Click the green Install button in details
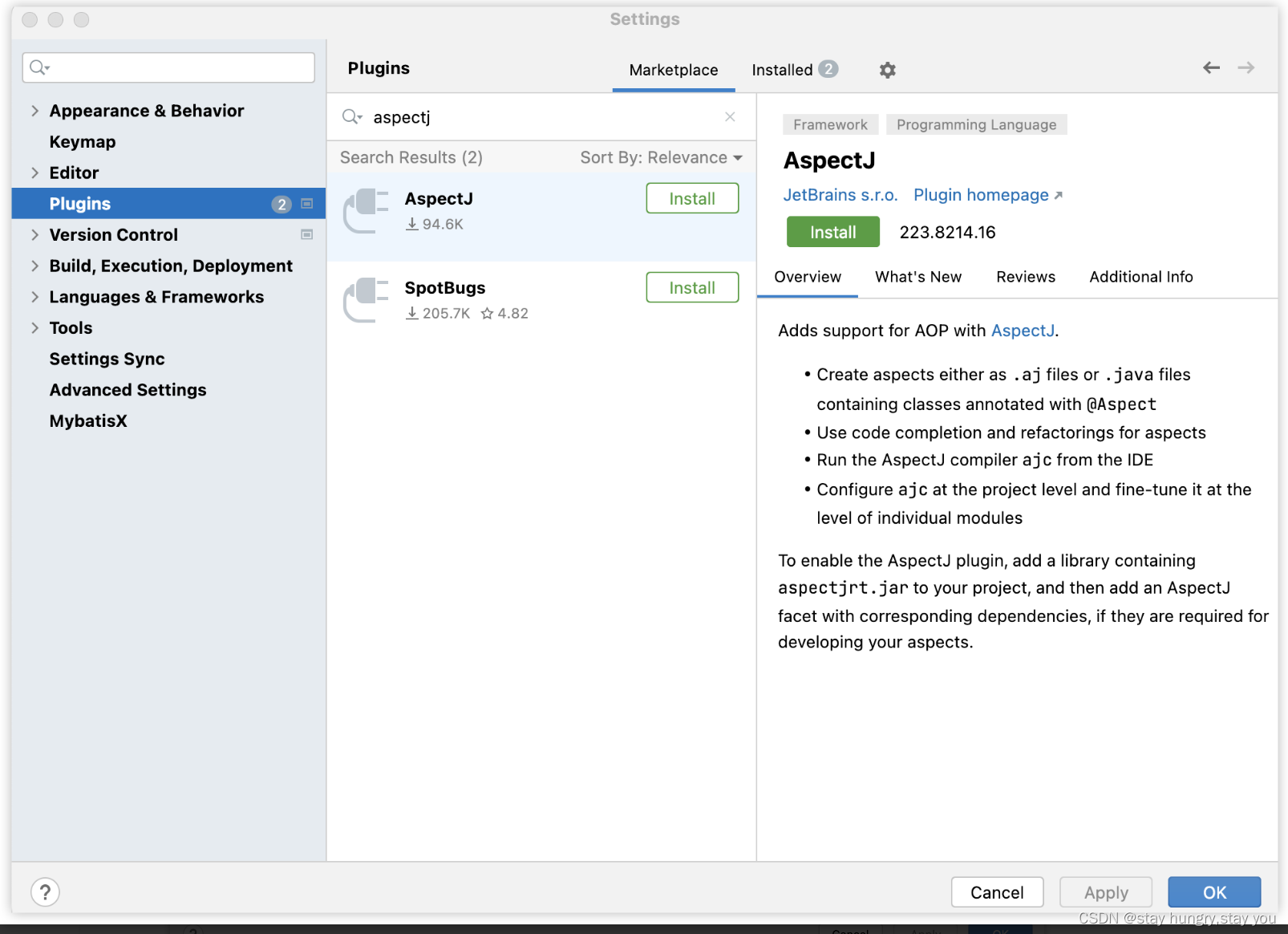Screen dimensions: 1288x934 (832, 232)
